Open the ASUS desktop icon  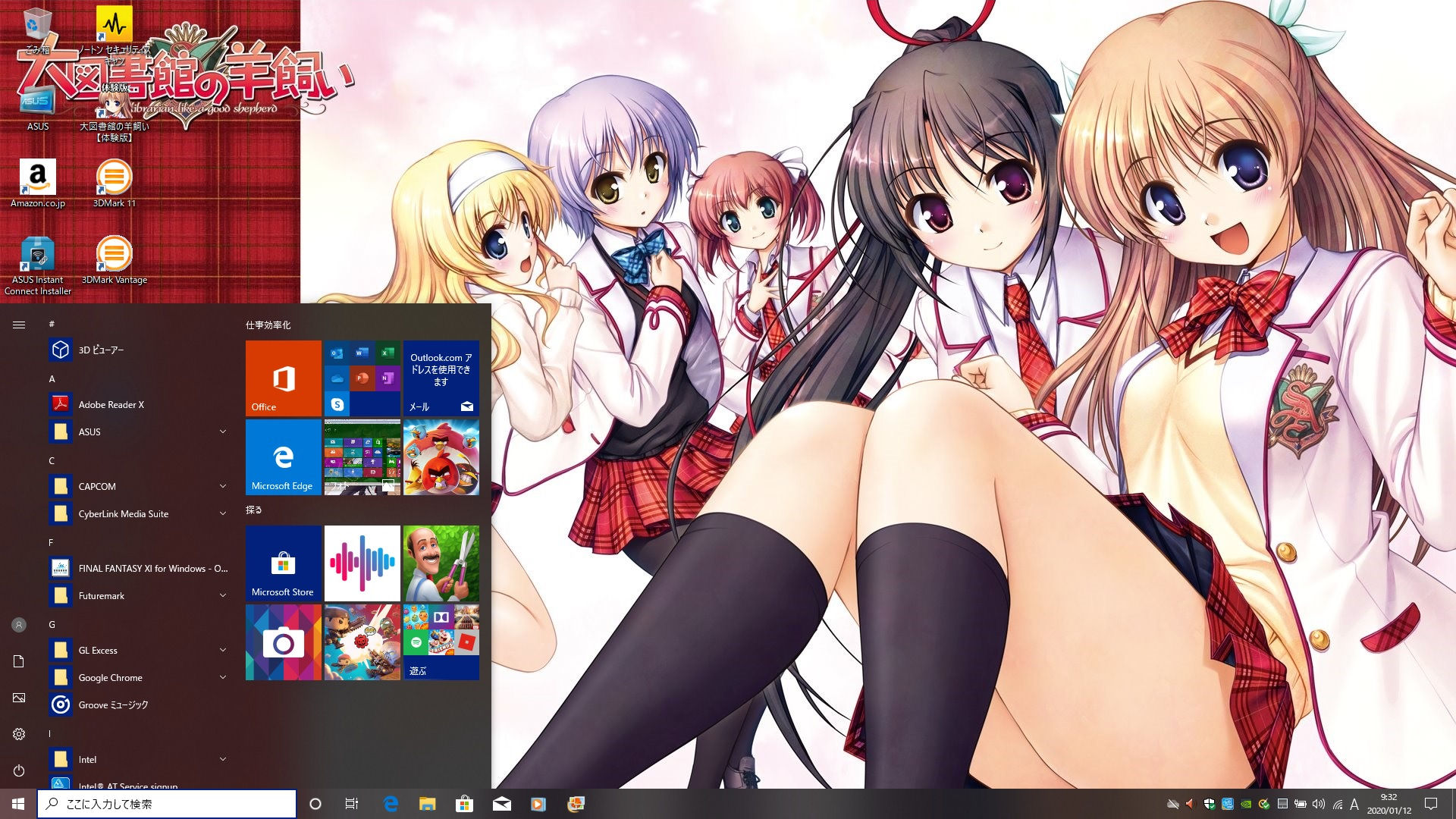tap(37, 108)
